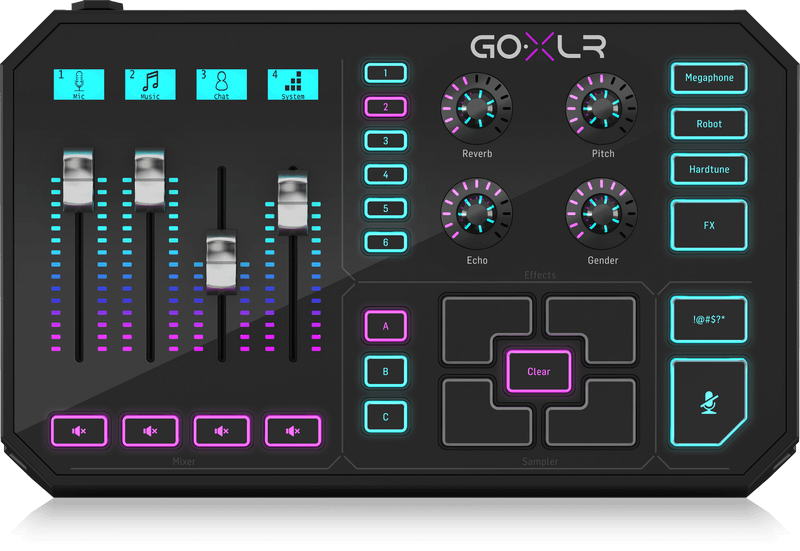Toggle the Hardtune effect
The height and width of the screenshot is (551, 800).
pos(709,169)
